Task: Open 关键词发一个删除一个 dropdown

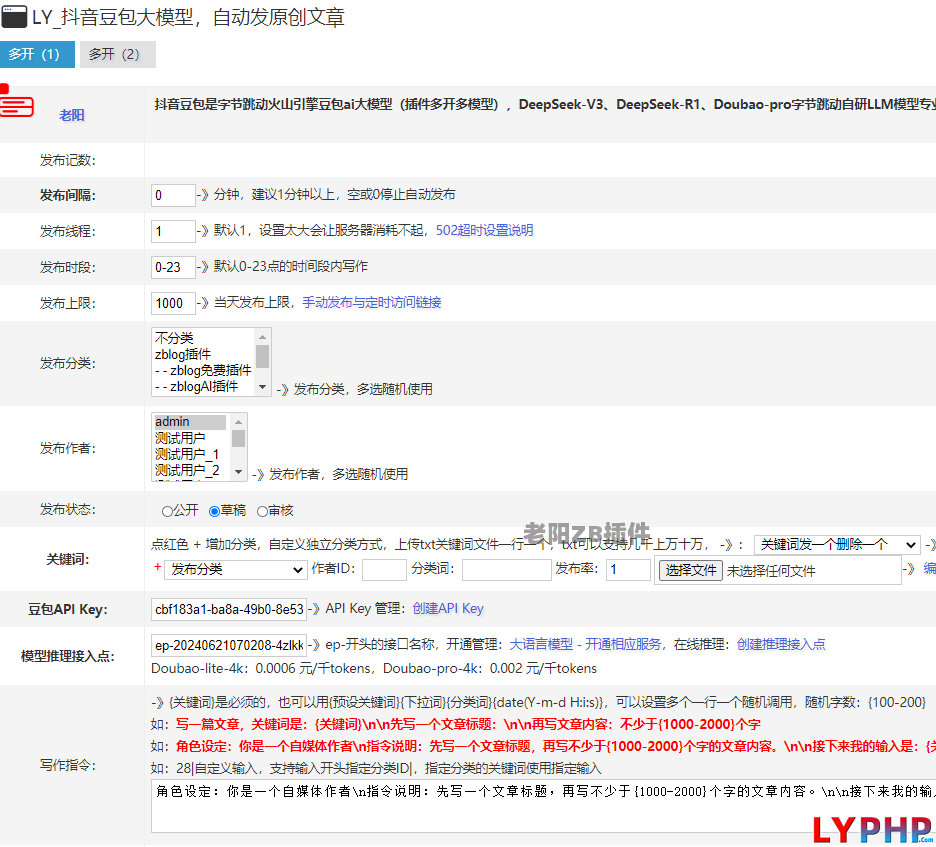Action: (836, 545)
